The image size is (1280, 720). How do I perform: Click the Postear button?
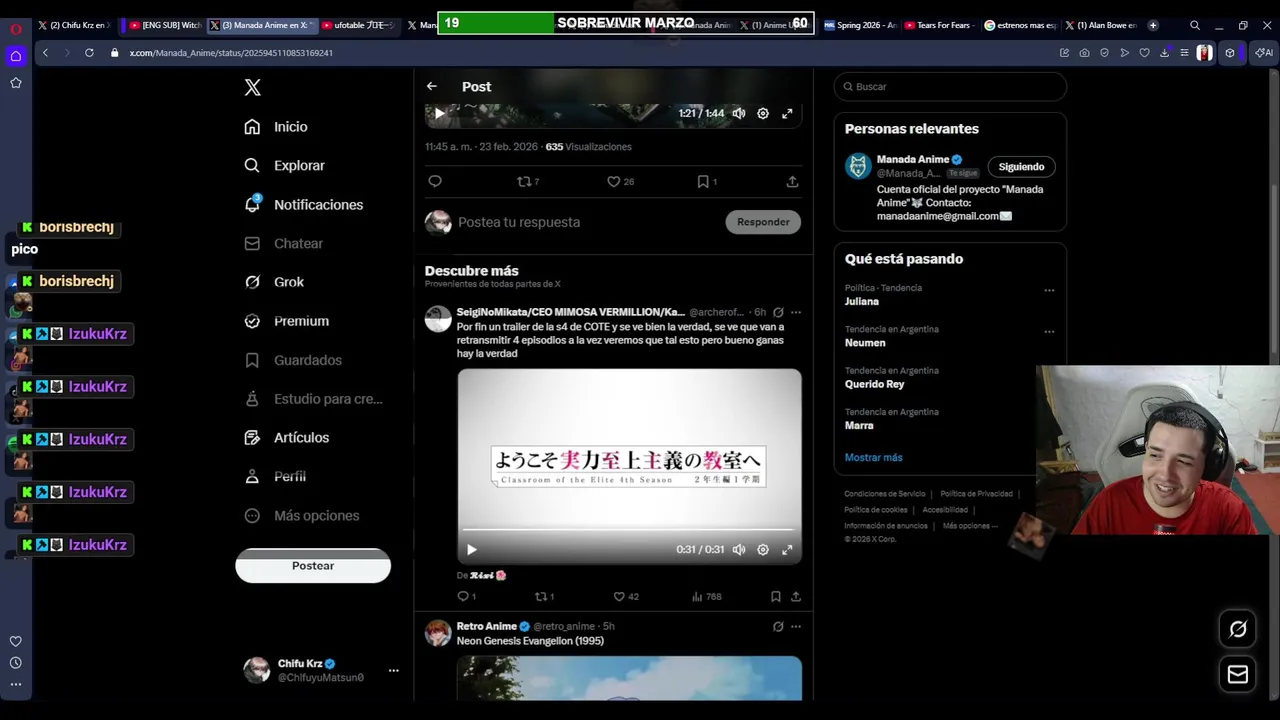[313, 566]
